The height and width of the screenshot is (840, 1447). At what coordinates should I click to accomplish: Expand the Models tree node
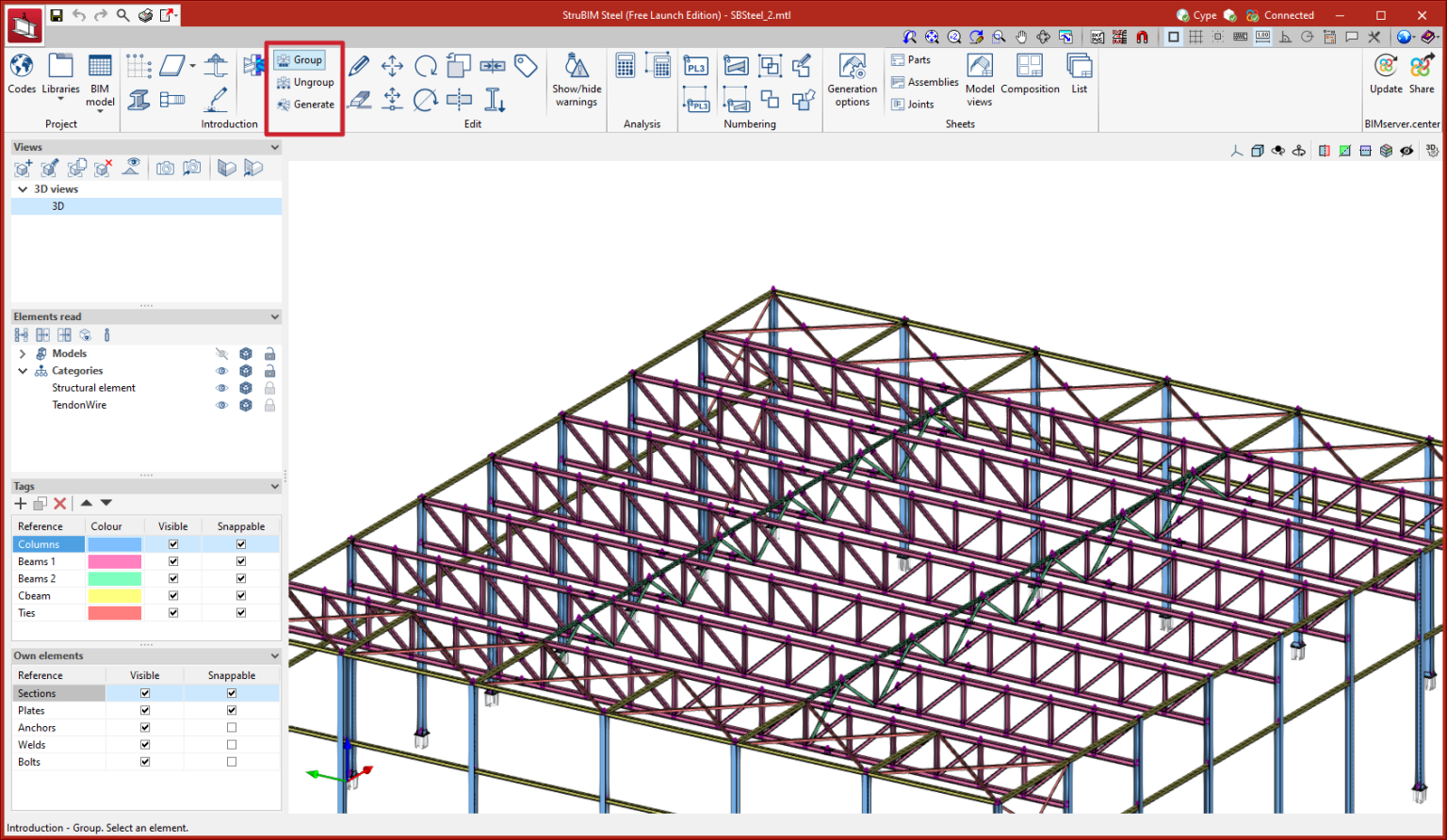click(x=23, y=354)
